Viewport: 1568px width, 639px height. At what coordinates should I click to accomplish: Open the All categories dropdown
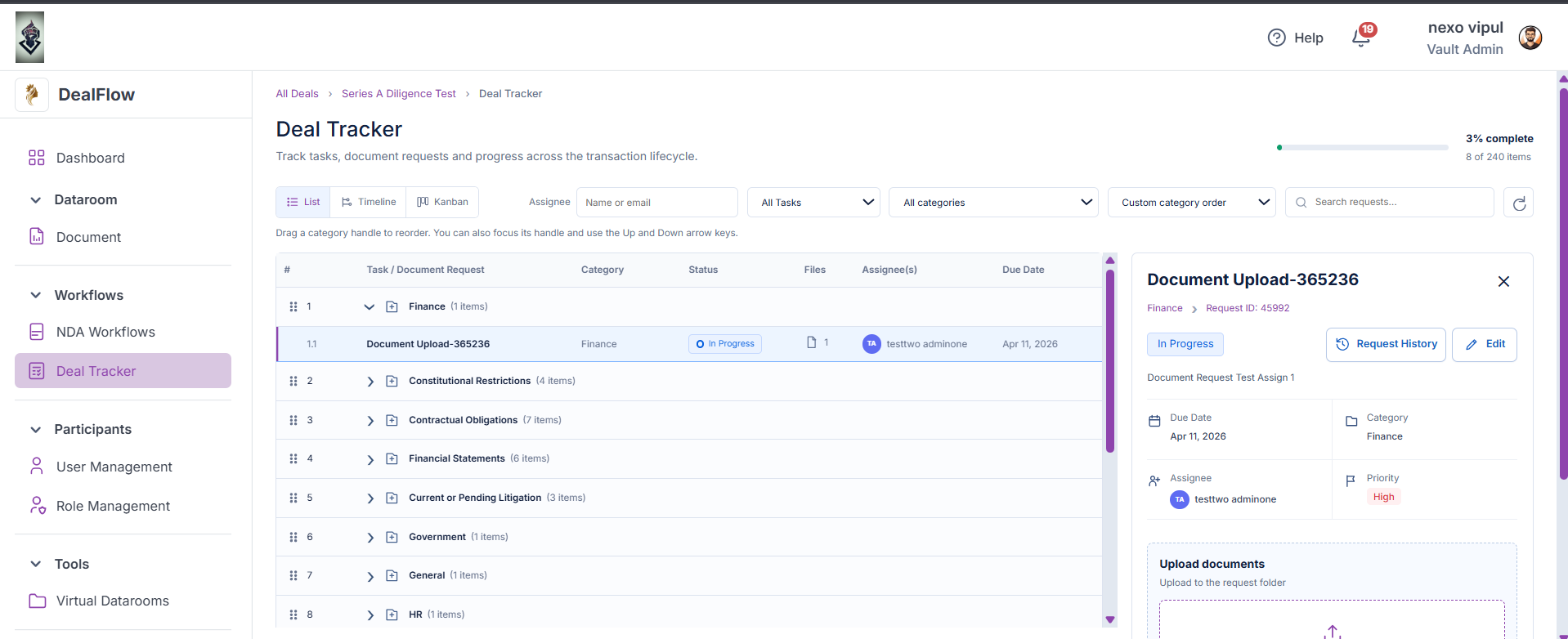tap(993, 203)
